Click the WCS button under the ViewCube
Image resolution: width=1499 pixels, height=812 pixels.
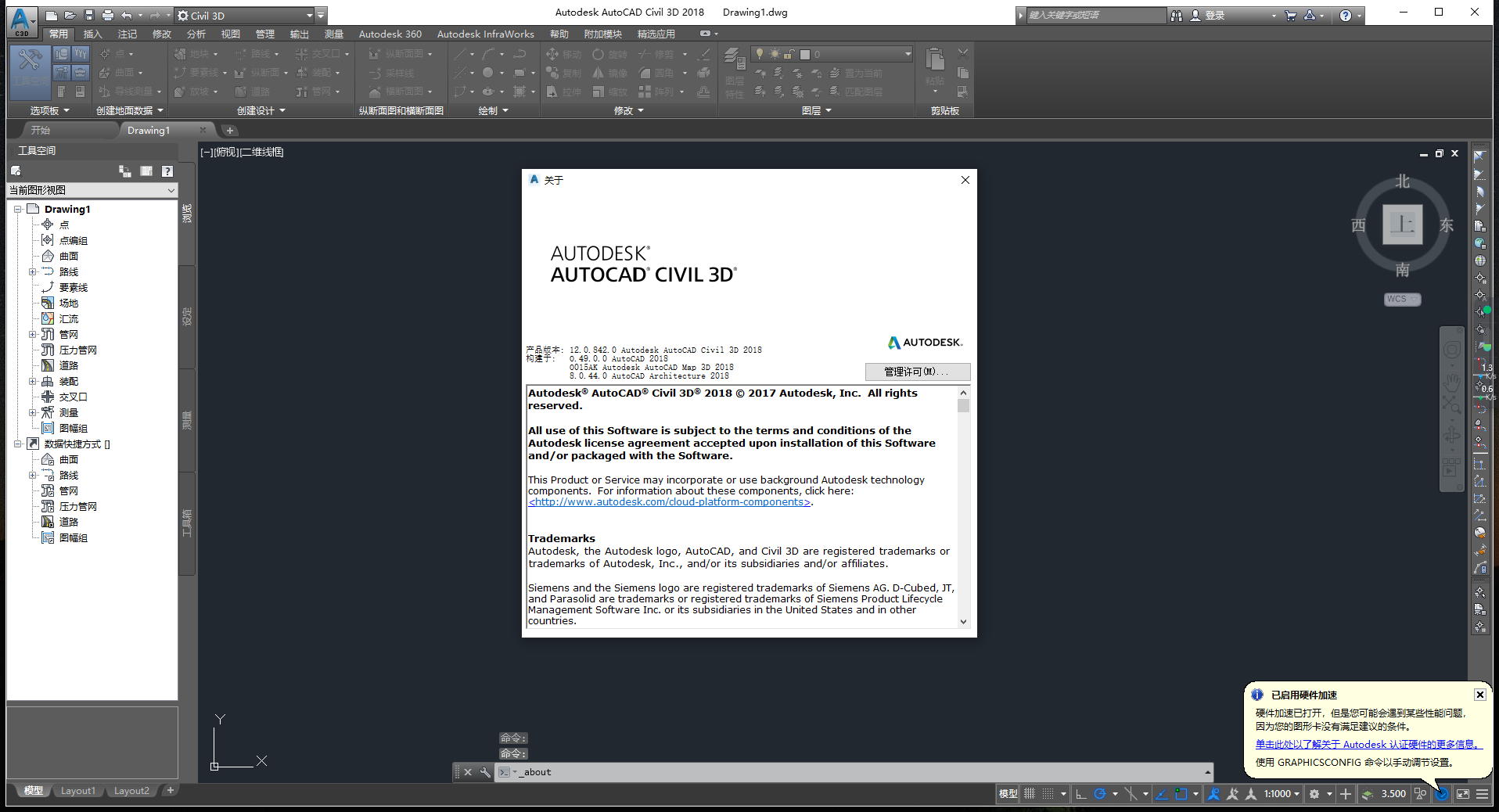click(x=1400, y=300)
